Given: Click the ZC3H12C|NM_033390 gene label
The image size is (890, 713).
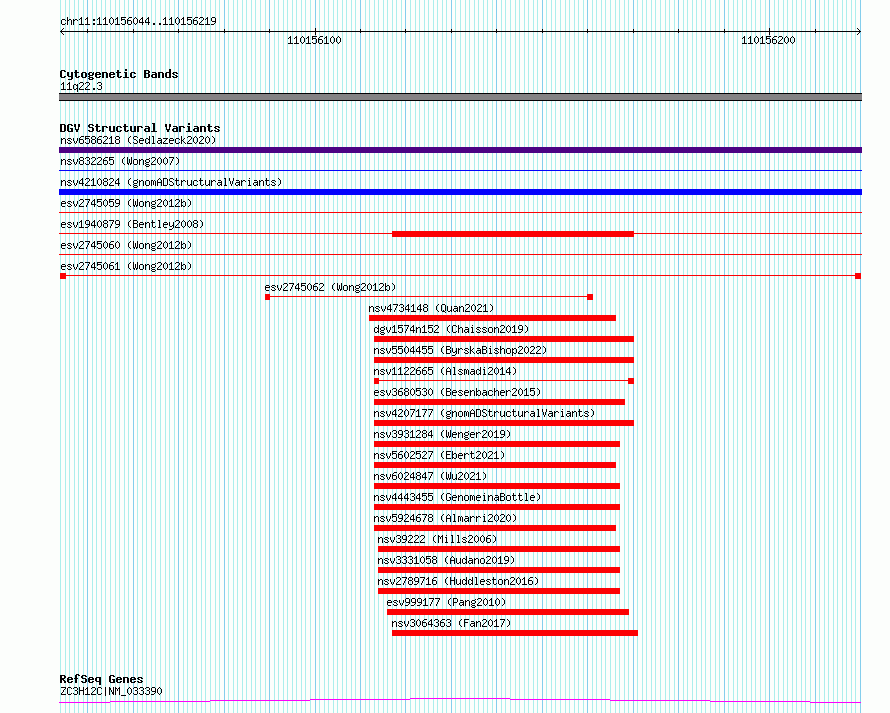Looking at the screenshot, I should 111,691.
